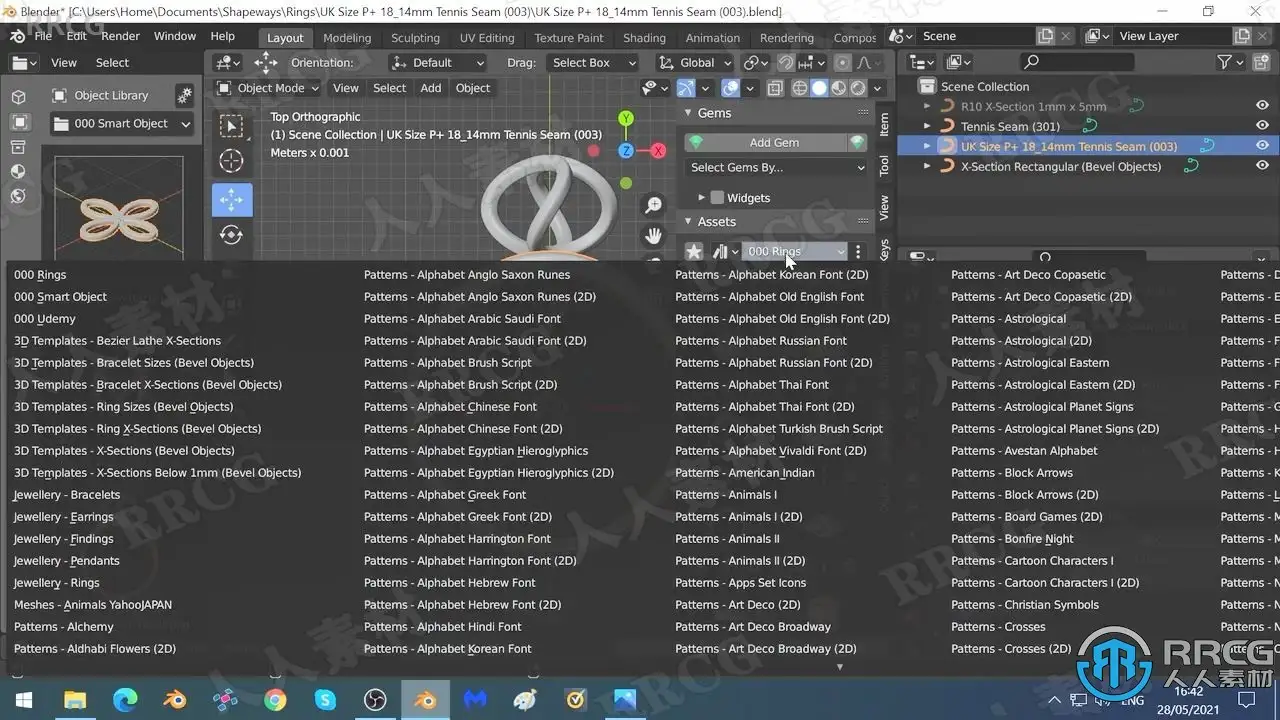
Task: Click the smart object thumbnail preview
Action: pyautogui.click(x=119, y=210)
